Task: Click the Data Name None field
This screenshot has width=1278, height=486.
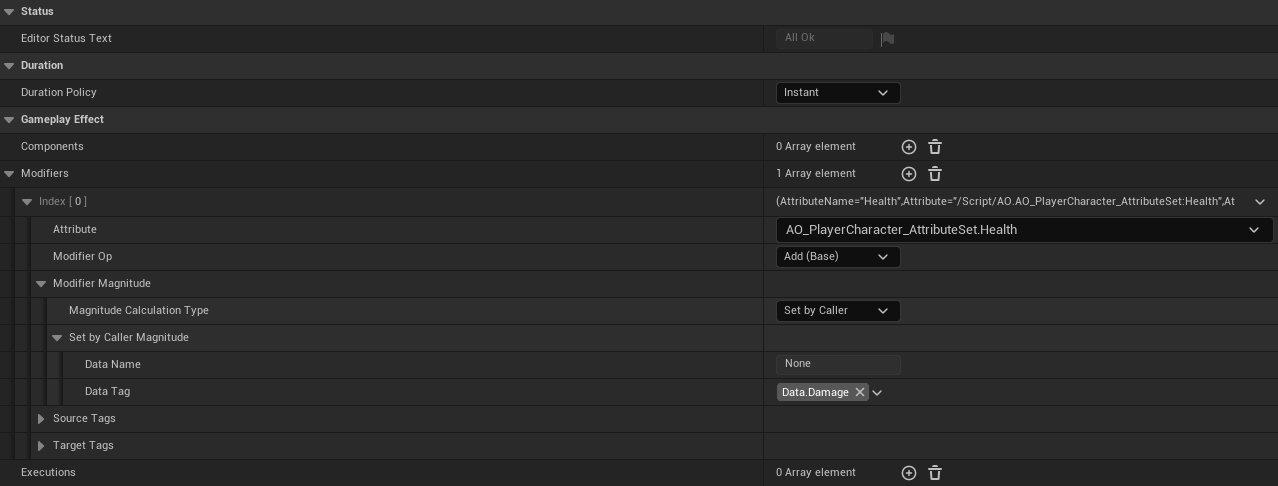Action: point(838,365)
